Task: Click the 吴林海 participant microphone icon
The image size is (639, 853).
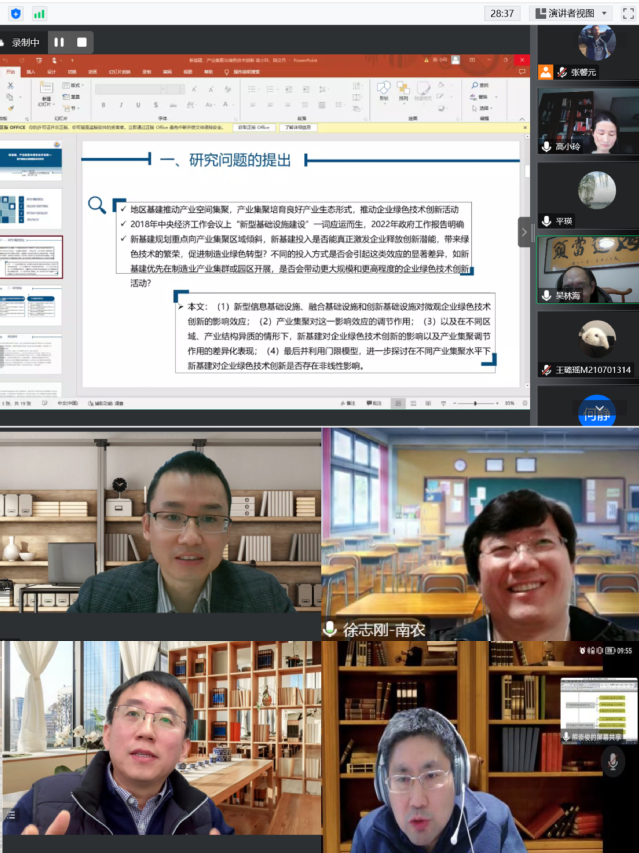Action: point(546,296)
